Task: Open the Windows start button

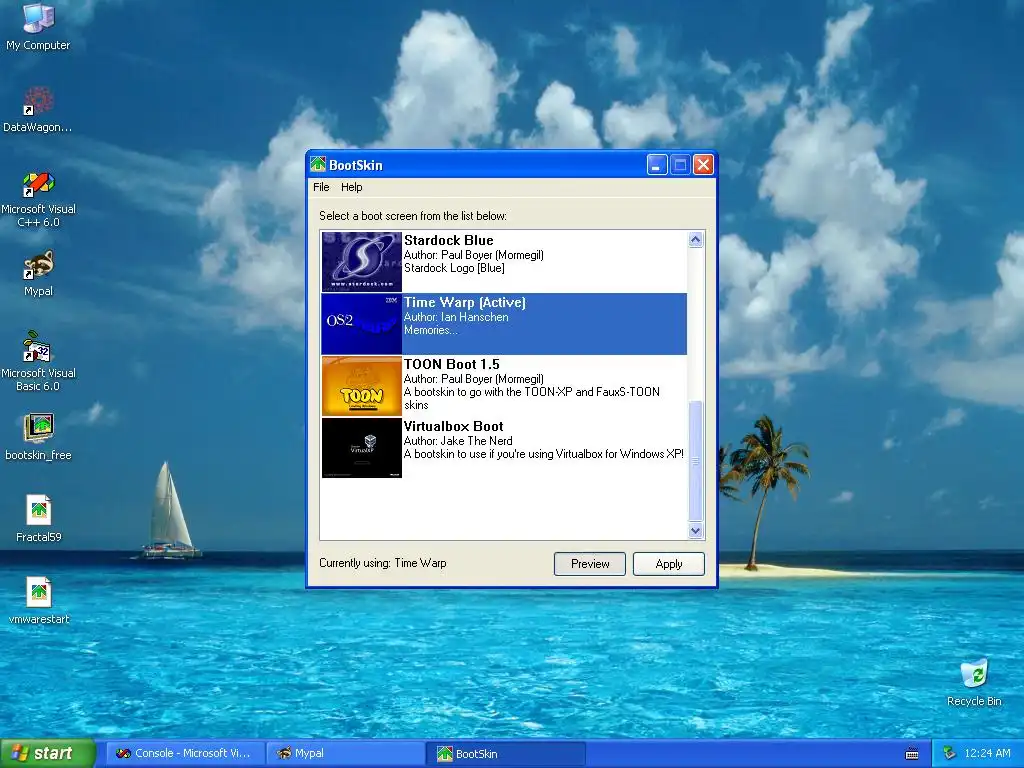Action: tap(48, 753)
